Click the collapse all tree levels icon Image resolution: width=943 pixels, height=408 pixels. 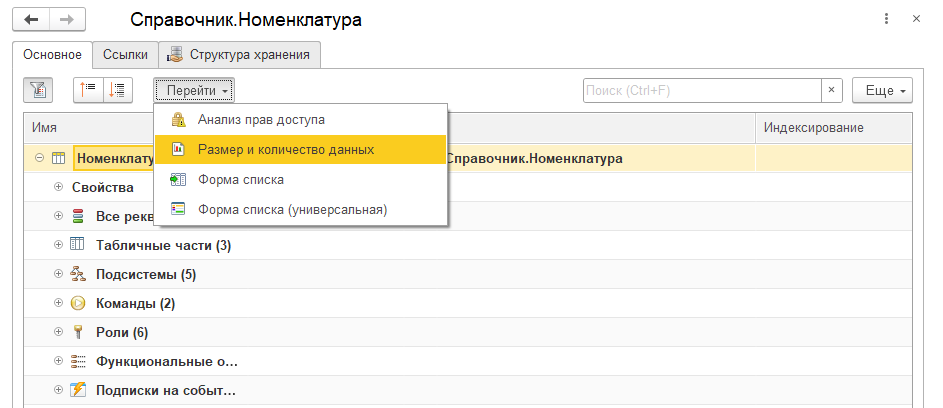[118, 90]
